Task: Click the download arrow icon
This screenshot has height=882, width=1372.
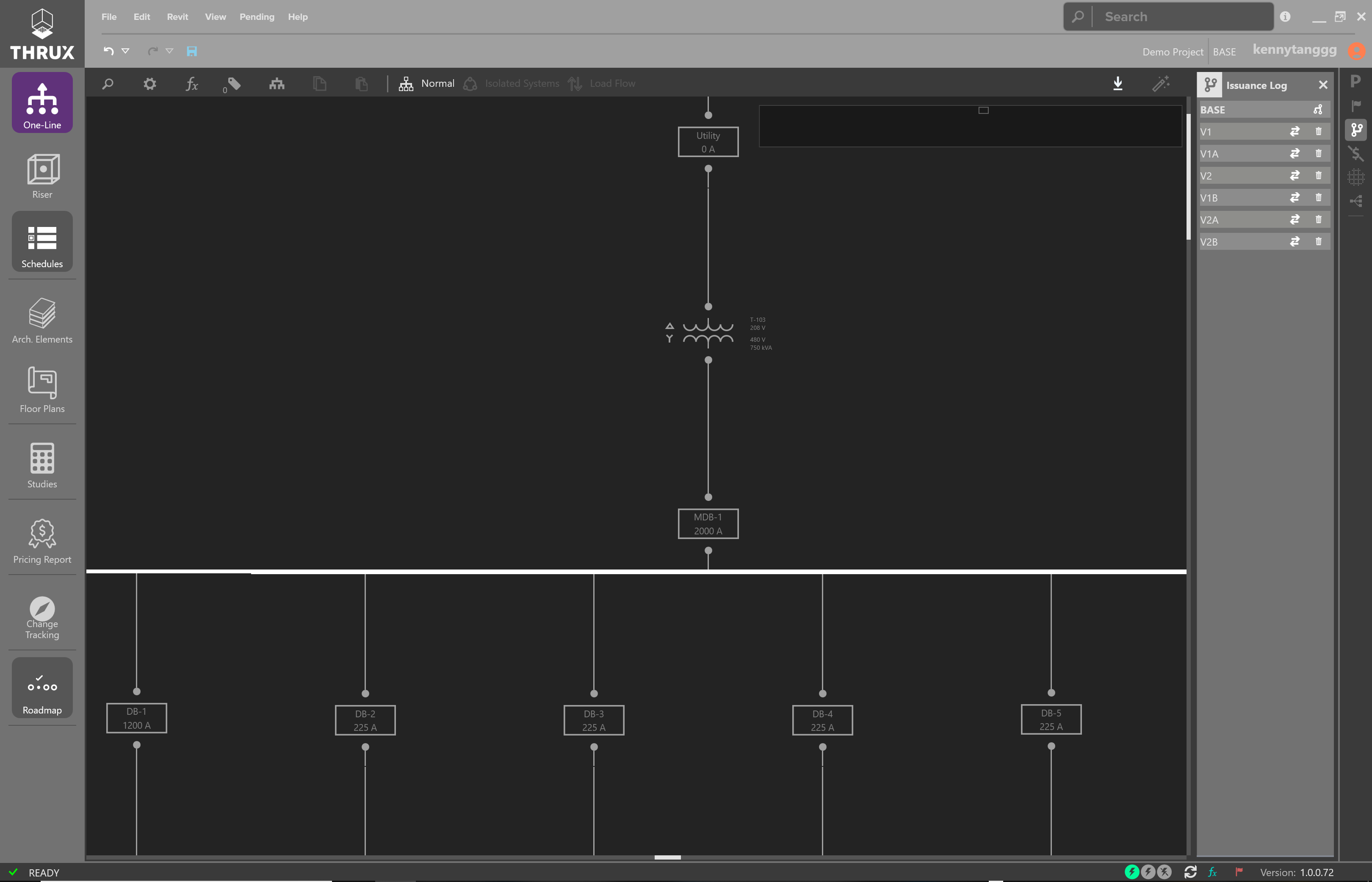Action: tap(1117, 83)
